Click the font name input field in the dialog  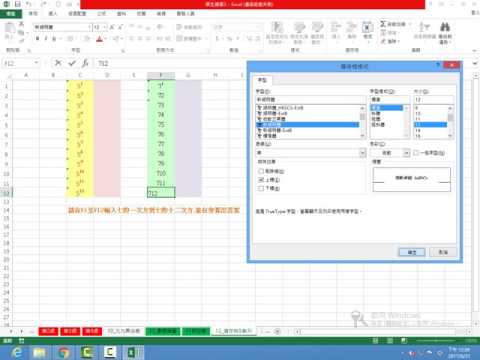[311, 99]
